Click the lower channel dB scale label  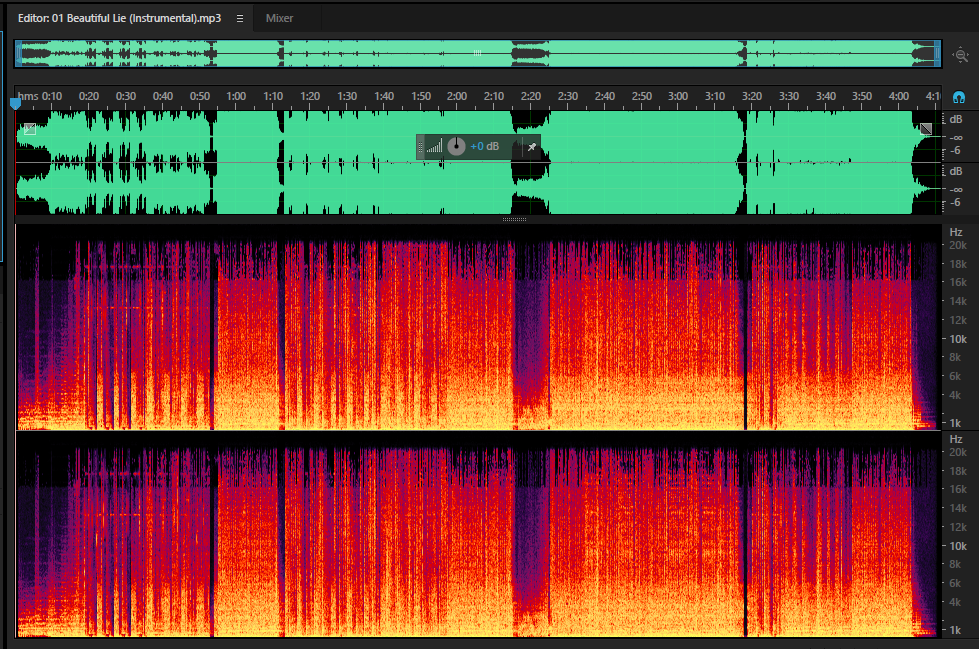point(956,171)
